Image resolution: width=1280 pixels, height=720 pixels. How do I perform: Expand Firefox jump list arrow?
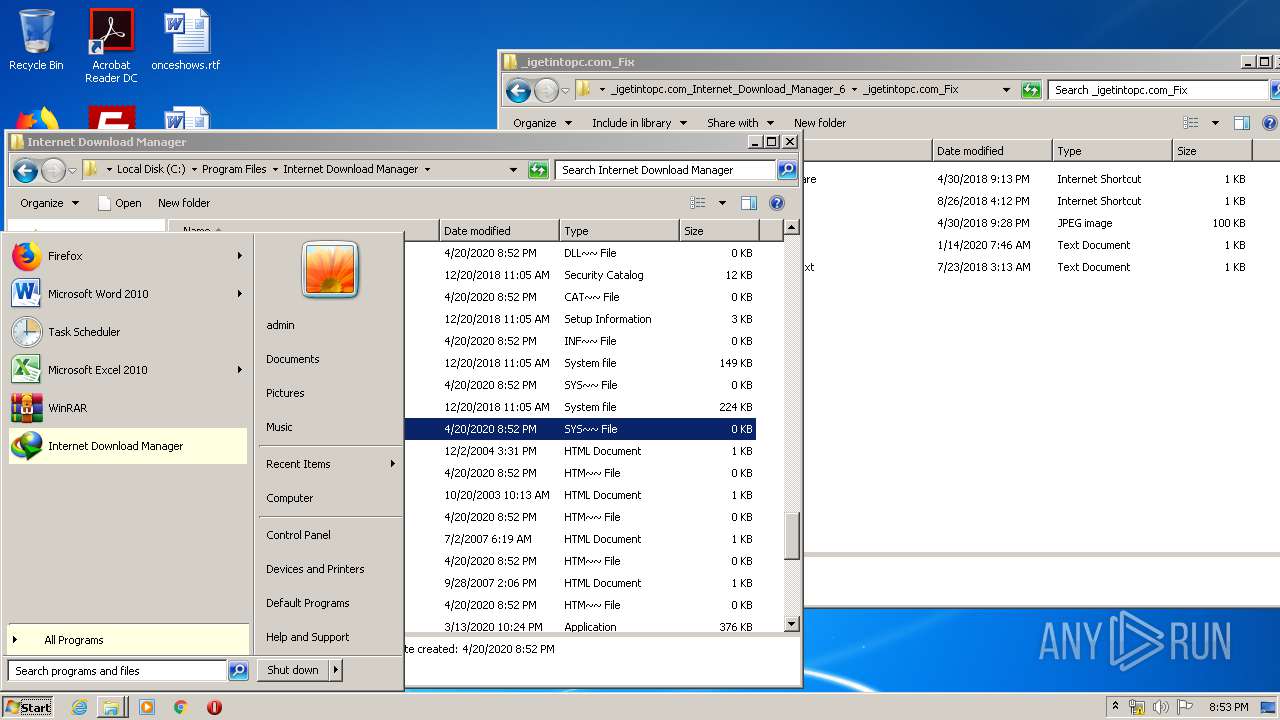point(240,256)
